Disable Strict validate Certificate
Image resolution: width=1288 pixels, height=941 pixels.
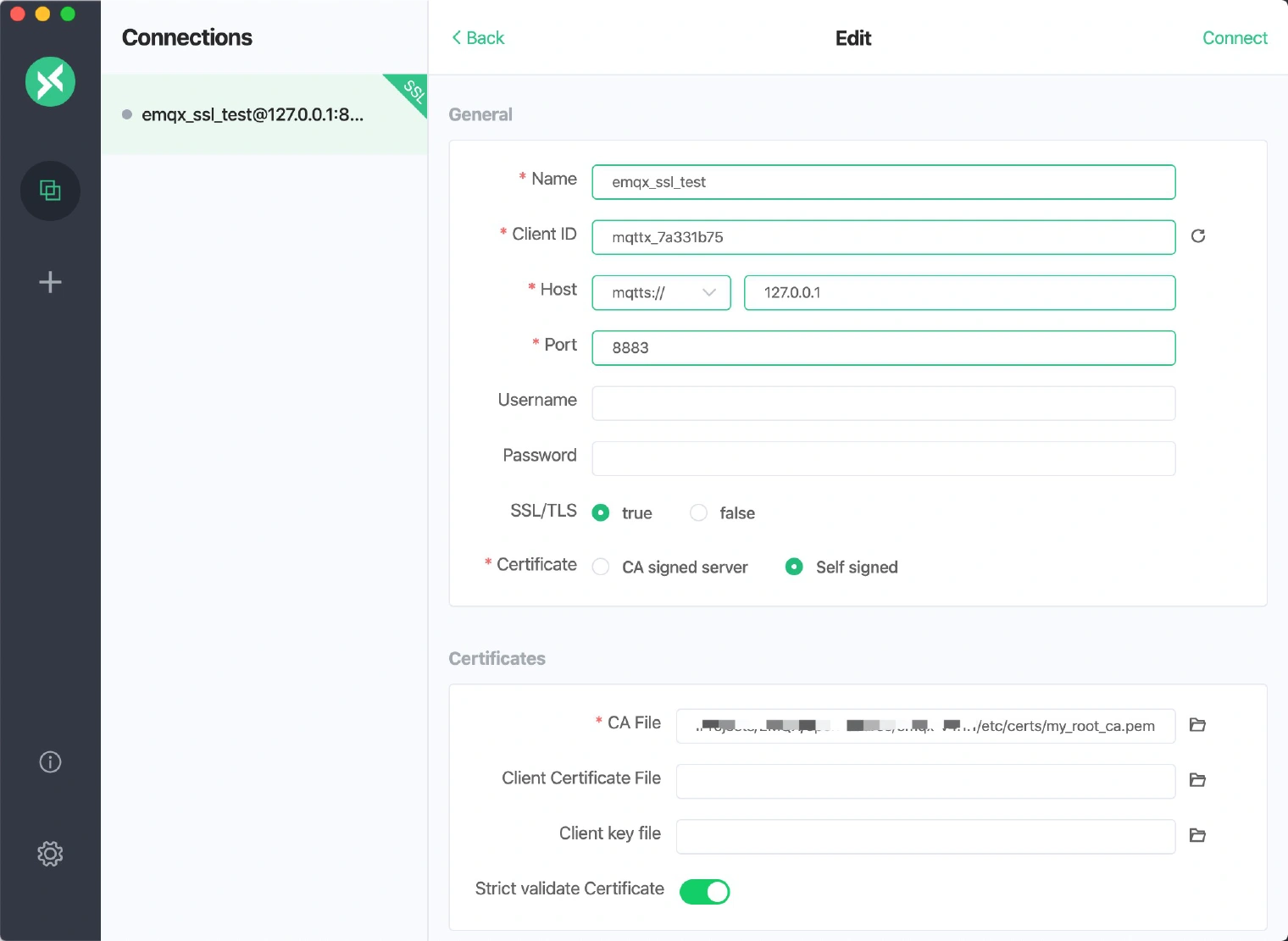pos(704,891)
